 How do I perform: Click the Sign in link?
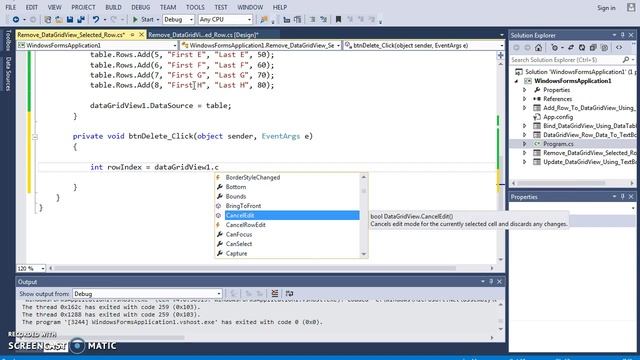pyautogui.click(x=606, y=8)
